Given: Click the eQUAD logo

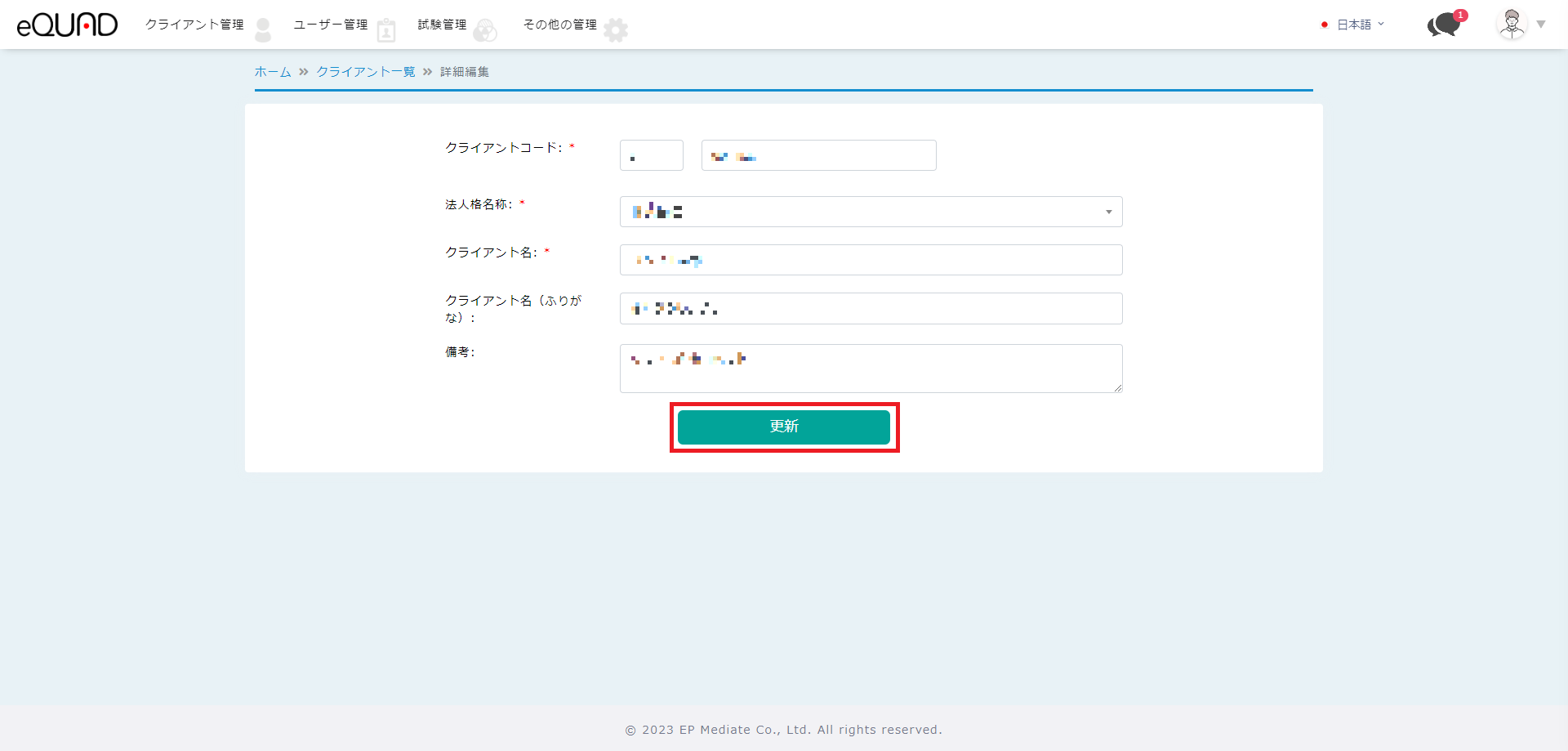Looking at the screenshot, I should [x=67, y=25].
